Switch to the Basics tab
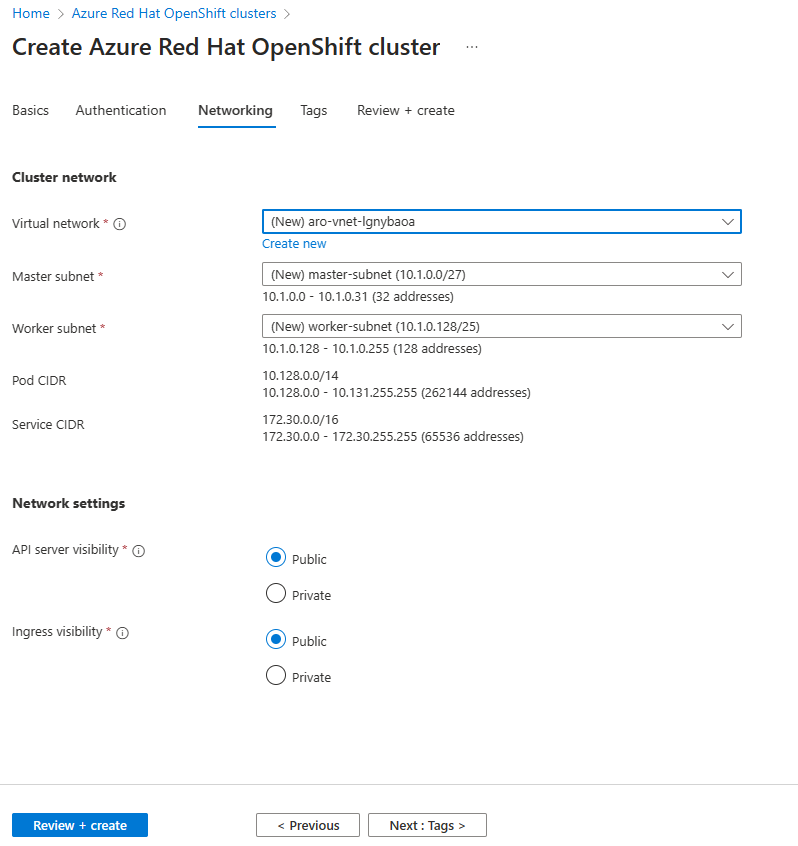Viewport: 798px width, 846px height. [x=30, y=110]
